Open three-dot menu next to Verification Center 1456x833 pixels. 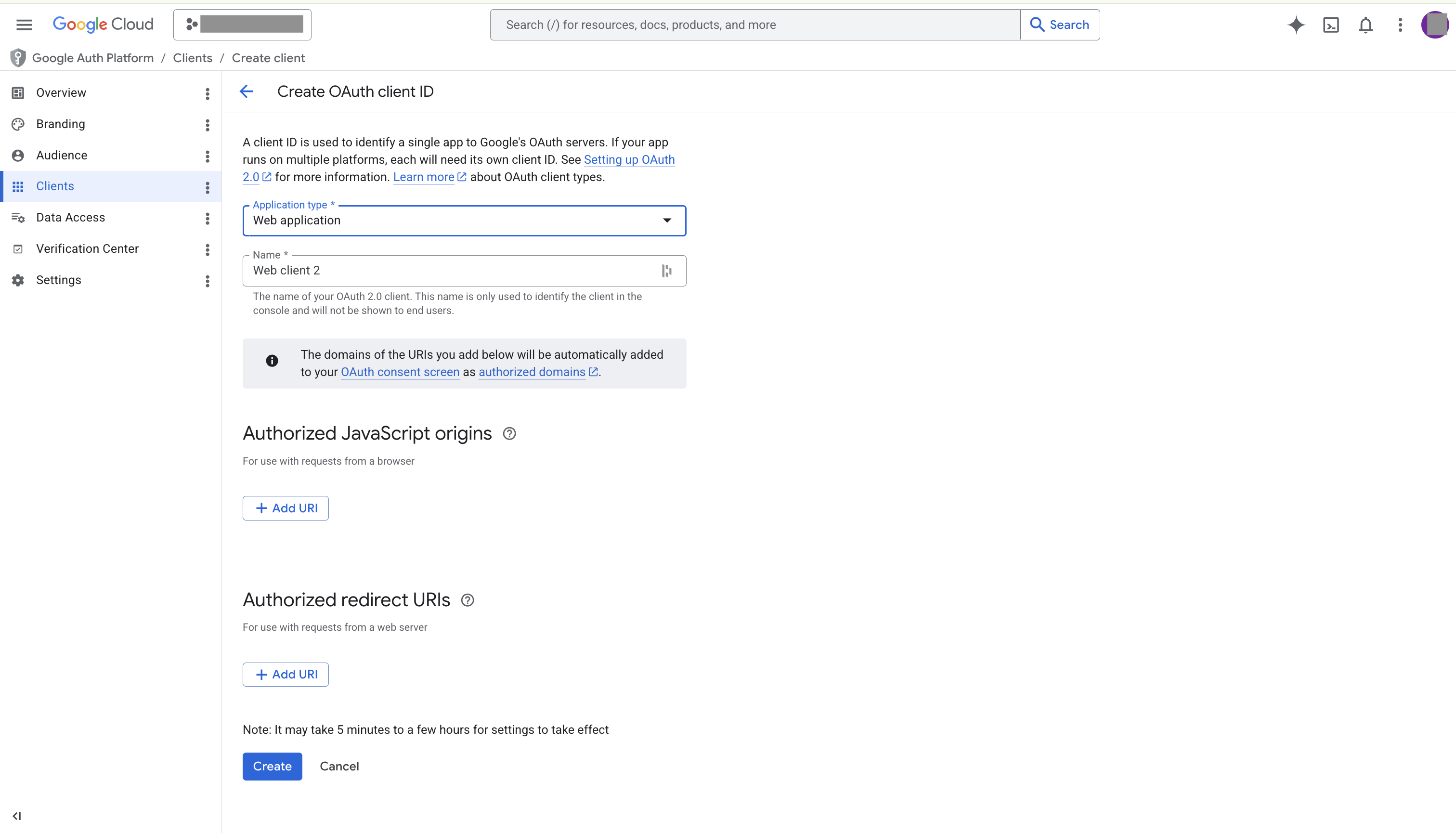(x=207, y=250)
